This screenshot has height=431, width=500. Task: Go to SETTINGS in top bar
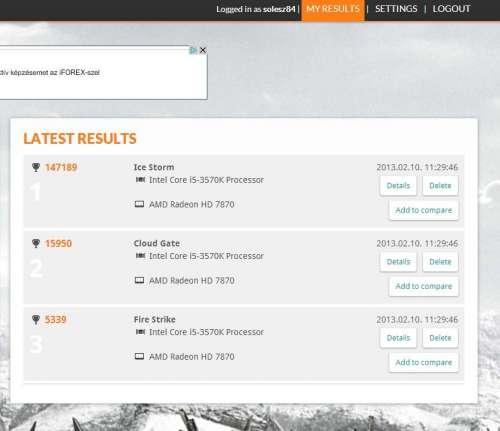[396, 9]
